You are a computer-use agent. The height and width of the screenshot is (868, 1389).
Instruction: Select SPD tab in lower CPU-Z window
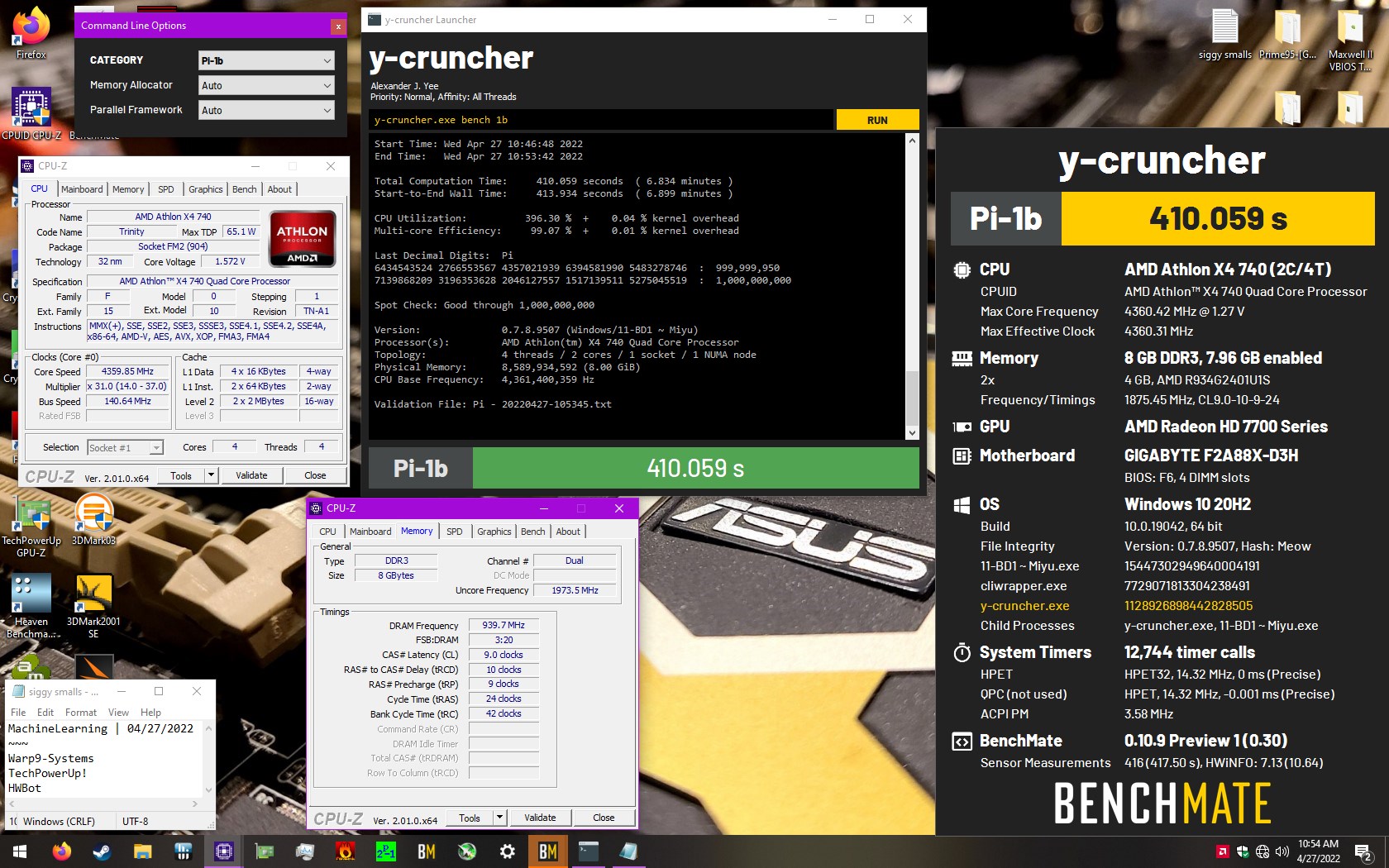pyautogui.click(x=455, y=532)
